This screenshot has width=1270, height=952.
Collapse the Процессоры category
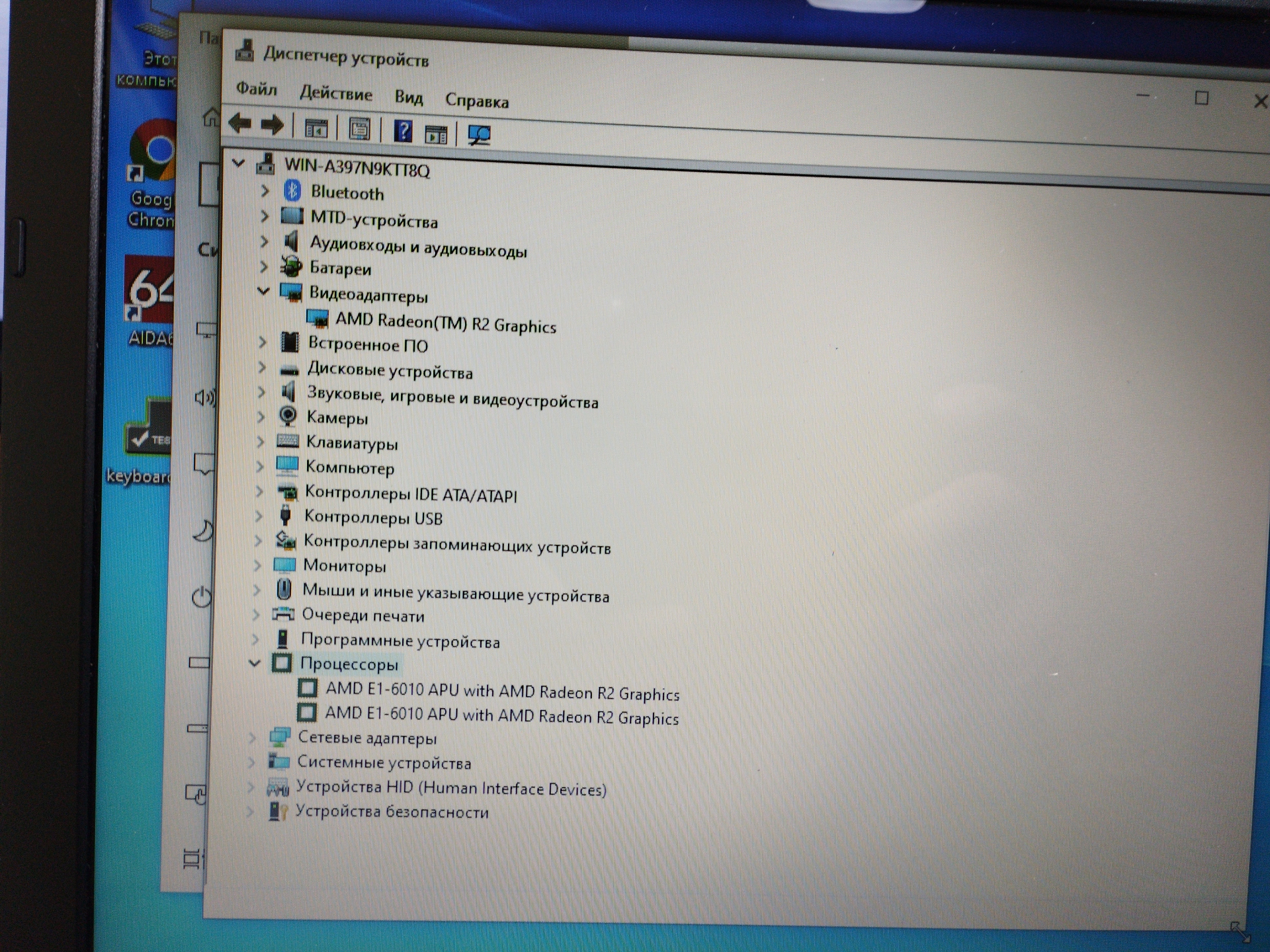(255, 662)
